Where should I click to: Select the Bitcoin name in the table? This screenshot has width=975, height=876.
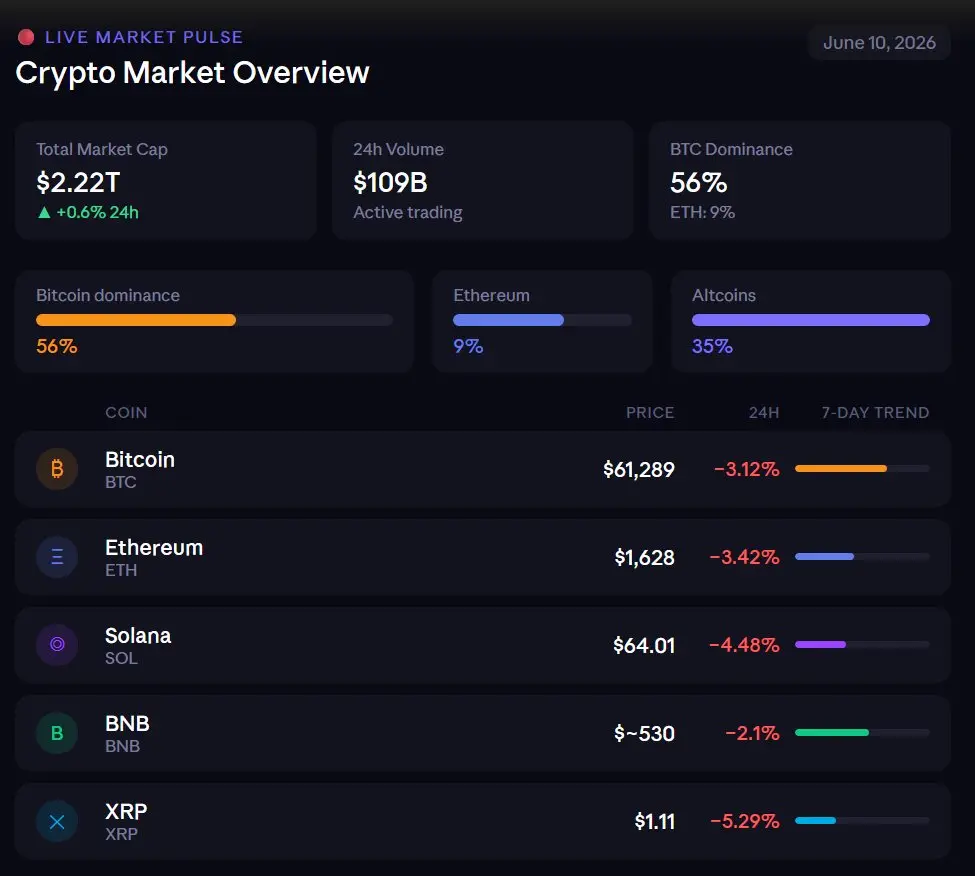tap(140, 459)
